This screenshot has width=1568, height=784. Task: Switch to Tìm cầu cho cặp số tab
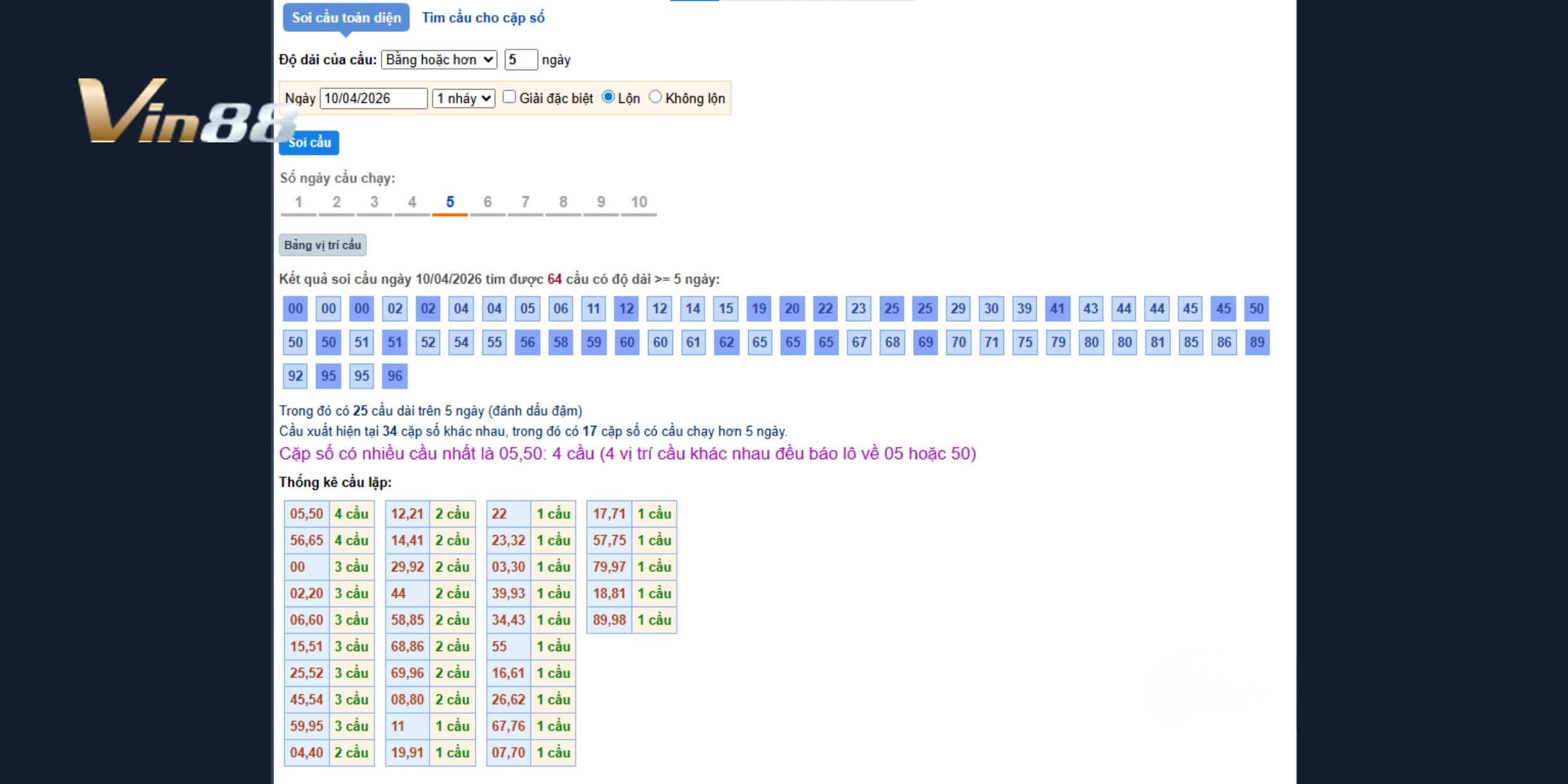tap(483, 18)
